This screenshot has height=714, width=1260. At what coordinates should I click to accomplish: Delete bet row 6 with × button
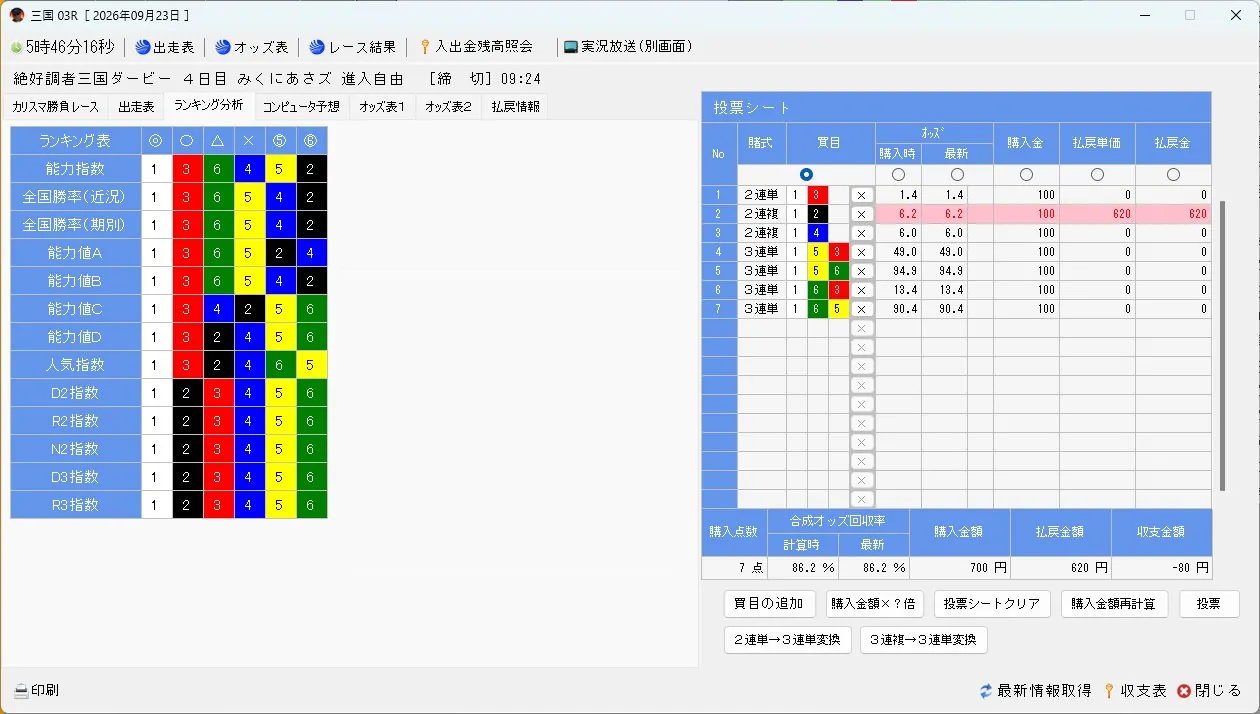point(861,290)
